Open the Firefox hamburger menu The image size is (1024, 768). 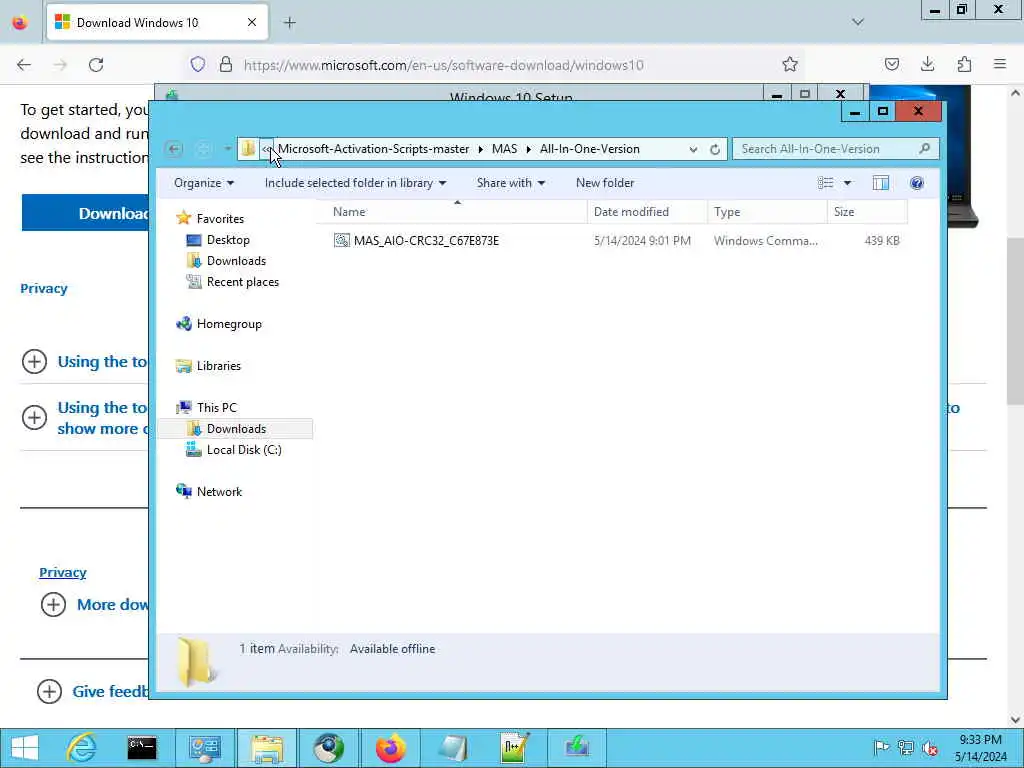point(1000,64)
